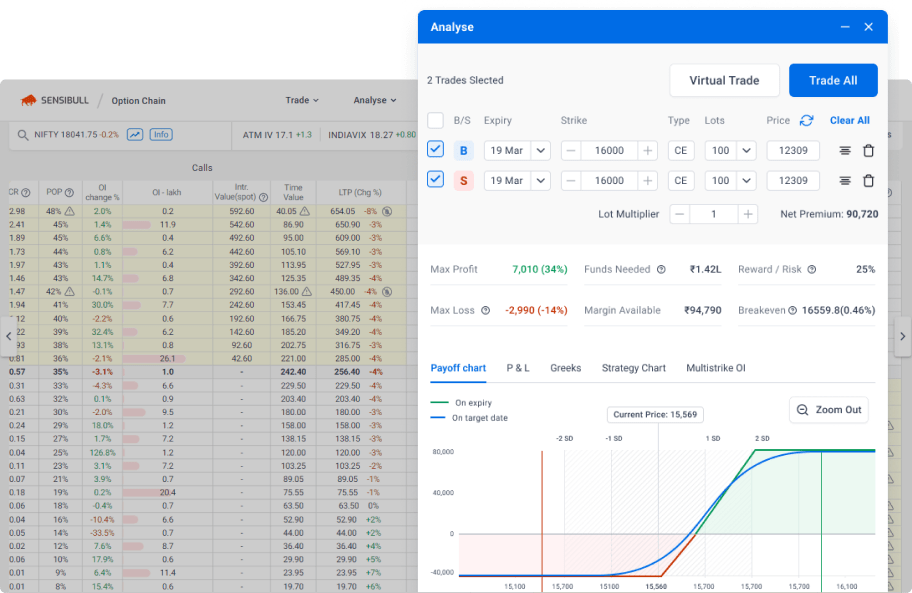
Task: Click the Trade All button
Action: [833, 80]
